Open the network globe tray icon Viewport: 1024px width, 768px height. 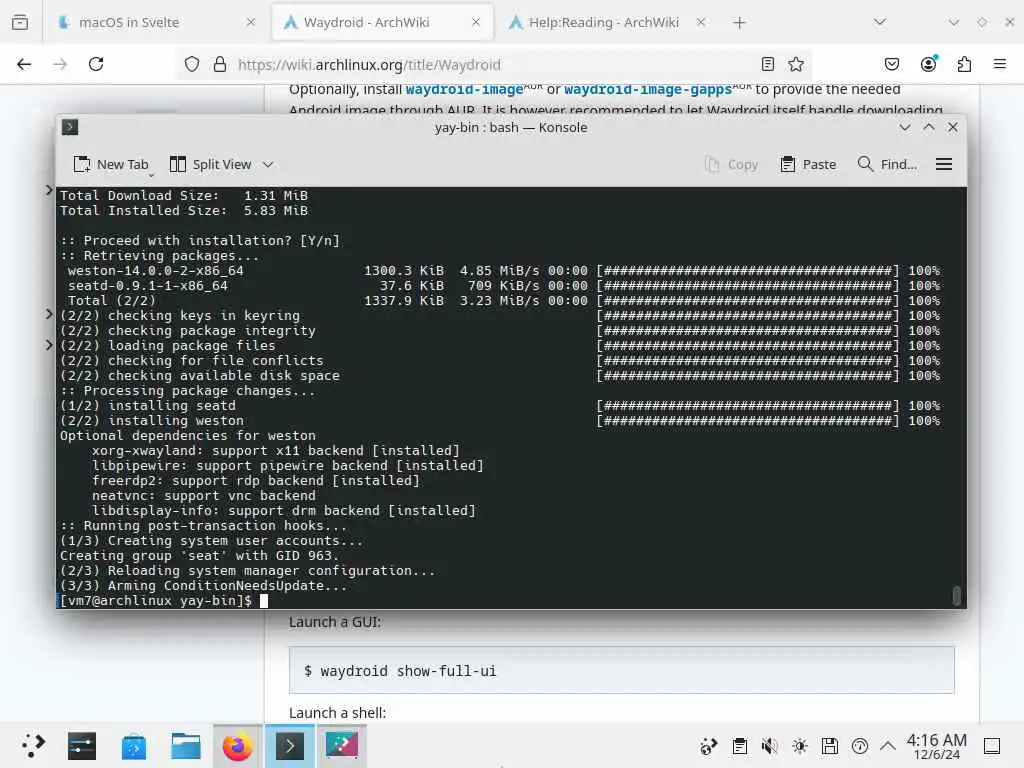click(x=709, y=746)
